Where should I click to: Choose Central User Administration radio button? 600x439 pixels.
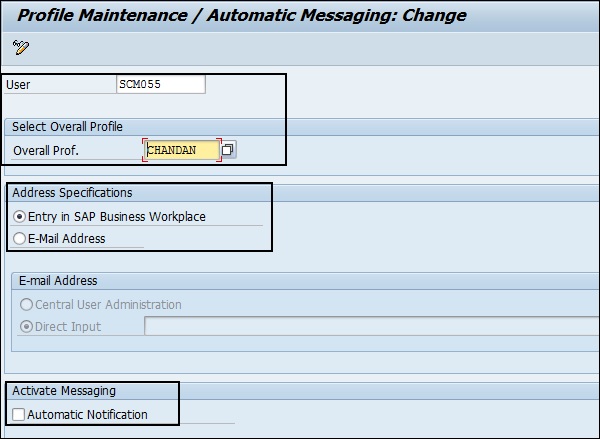pyautogui.click(x=27, y=304)
